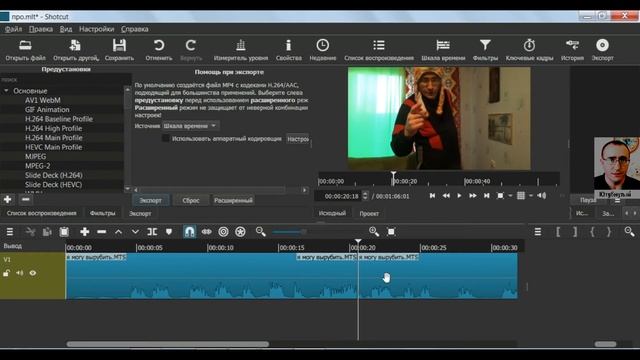Show Недавние recent files panel

(x=322, y=50)
